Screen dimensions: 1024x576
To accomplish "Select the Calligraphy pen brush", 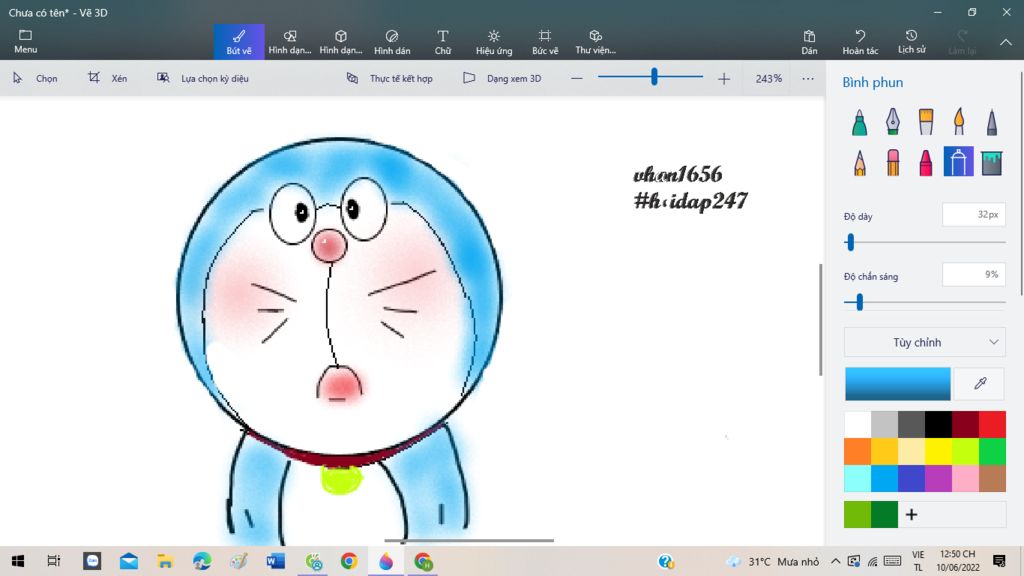I will [893, 122].
